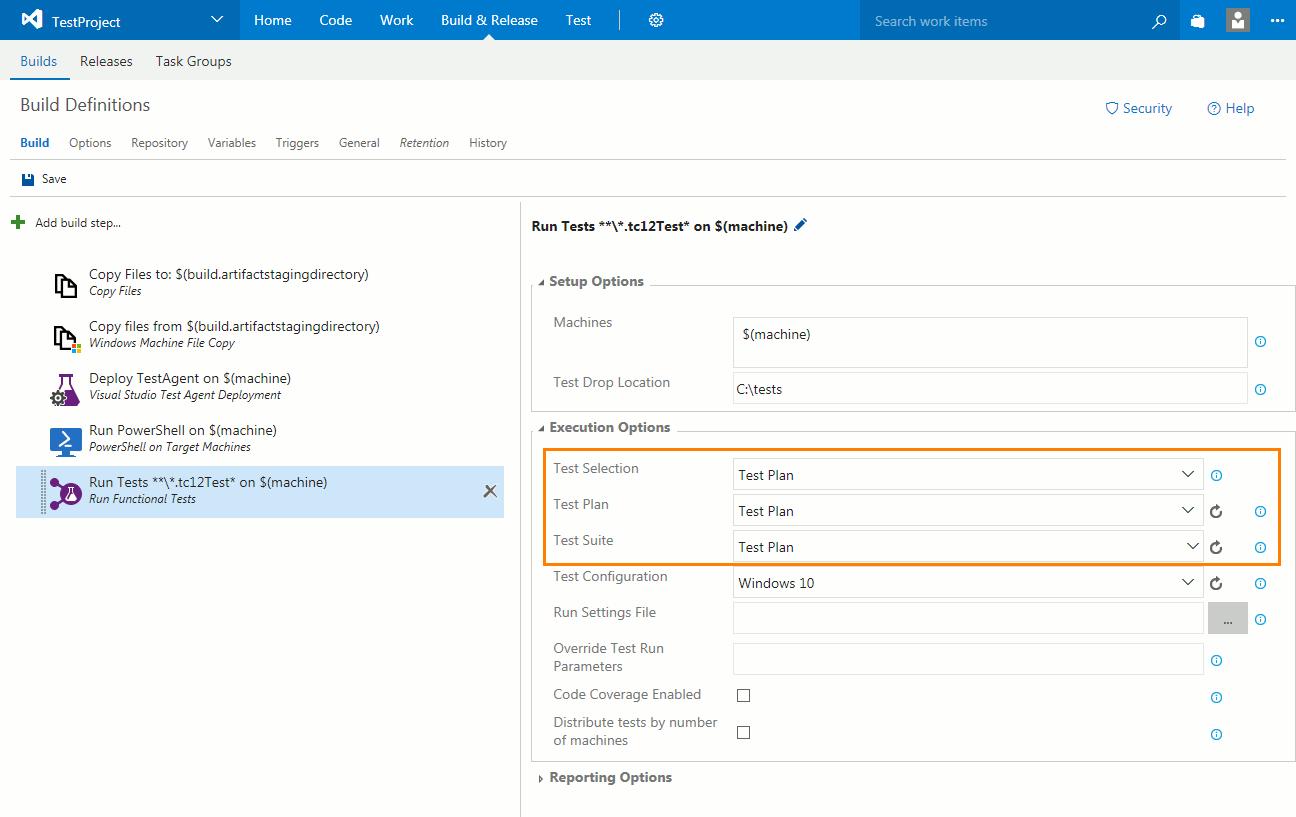
Task: Open the Releases tab
Action: (106, 61)
